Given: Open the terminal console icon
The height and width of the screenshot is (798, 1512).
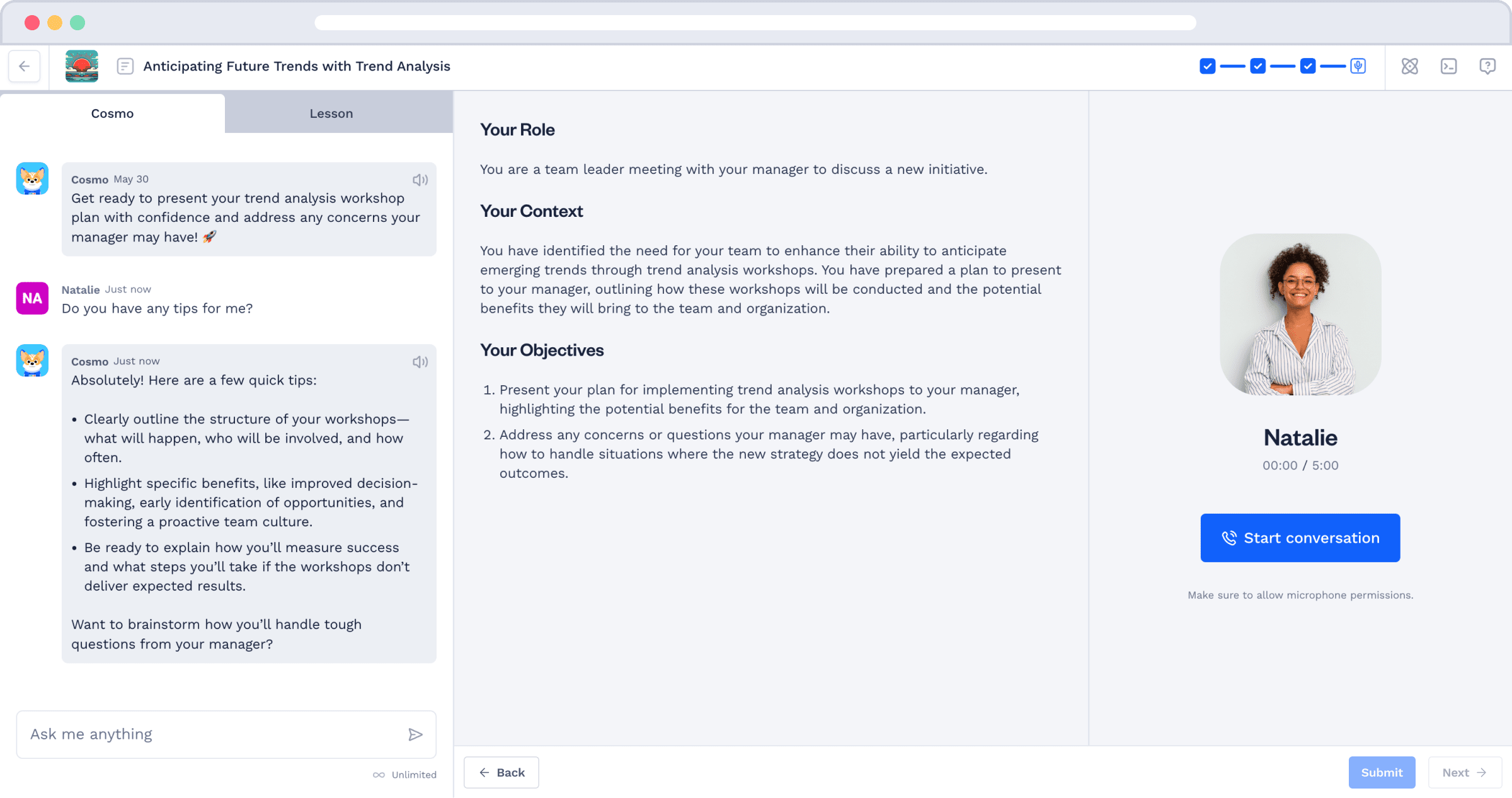Looking at the screenshot, I should [1449, 66].
